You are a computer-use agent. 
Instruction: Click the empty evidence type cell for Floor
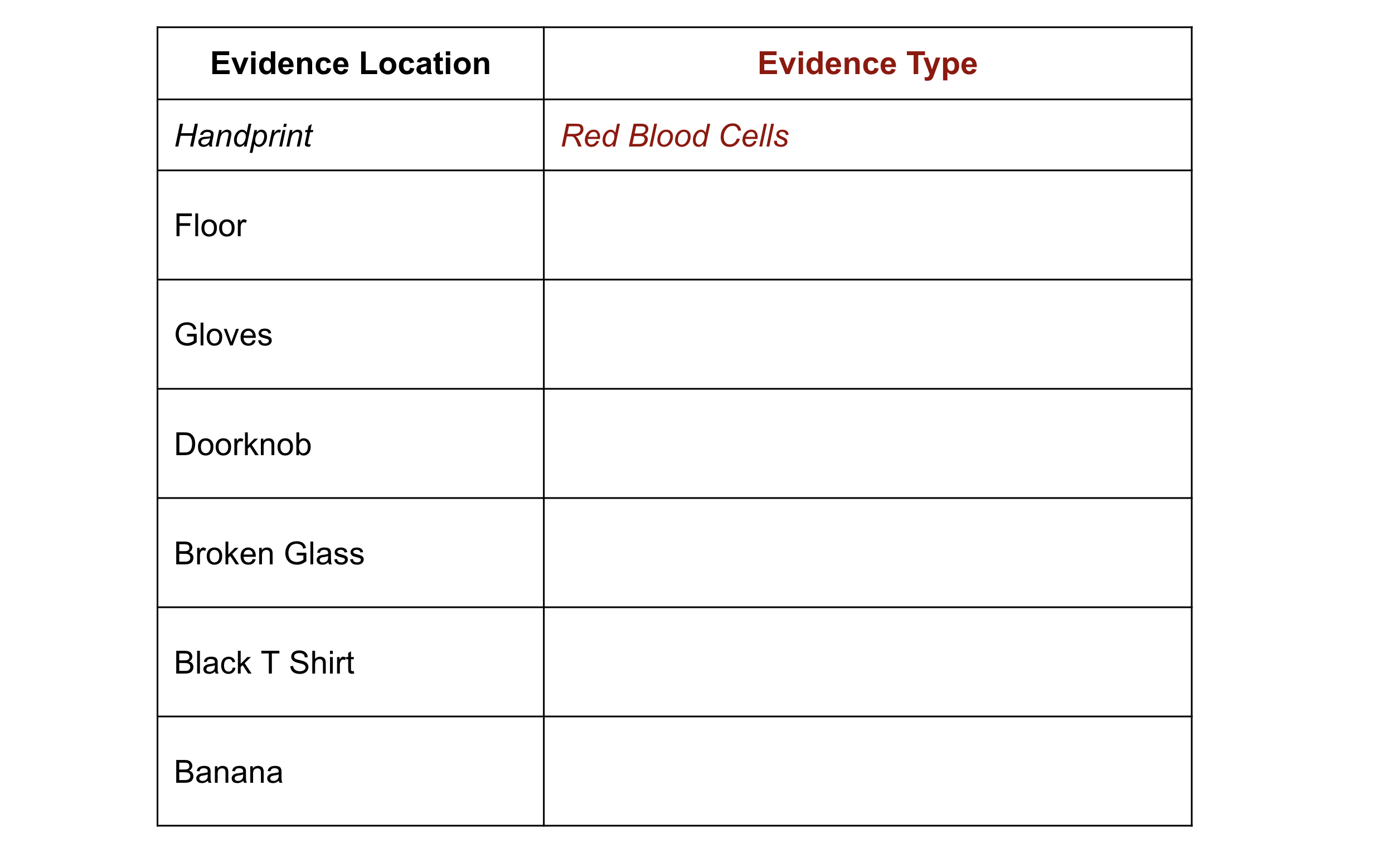(868, 225)
